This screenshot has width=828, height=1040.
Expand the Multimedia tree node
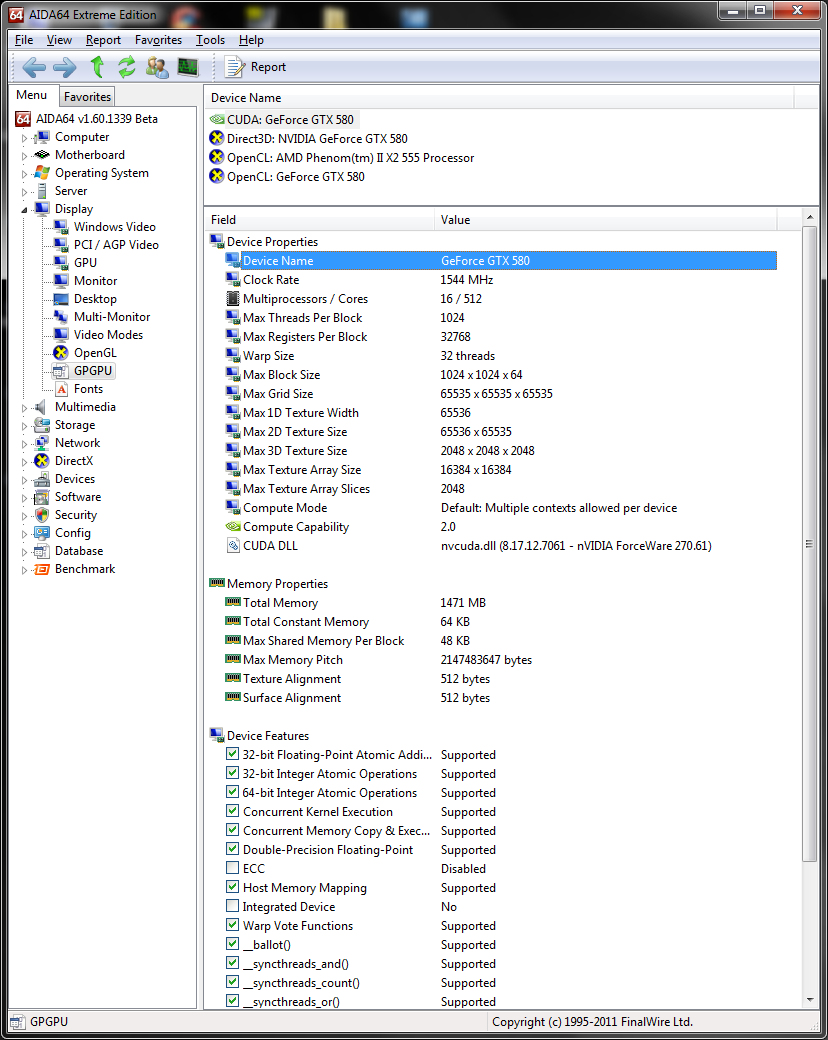(25, 408)
